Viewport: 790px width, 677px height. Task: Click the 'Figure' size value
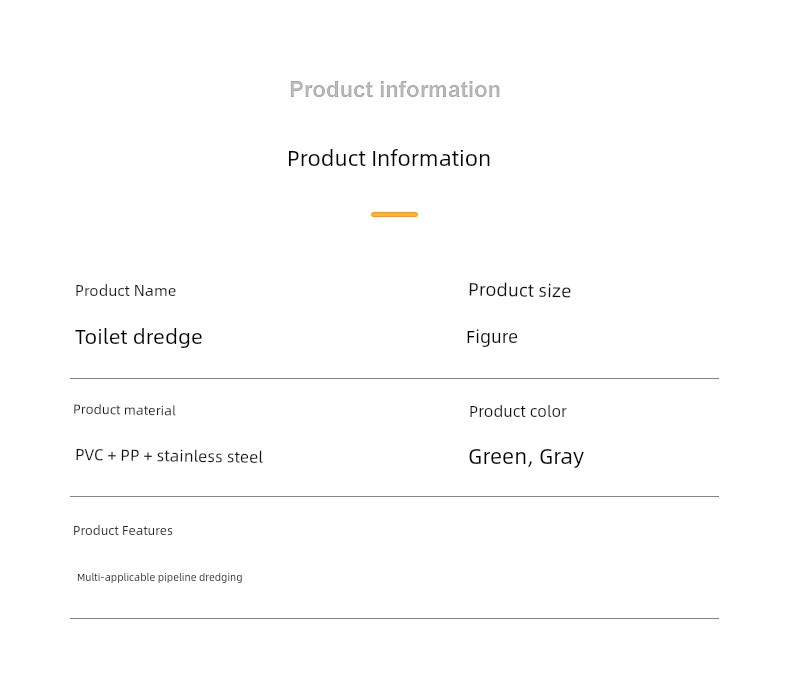click(492, 337)
